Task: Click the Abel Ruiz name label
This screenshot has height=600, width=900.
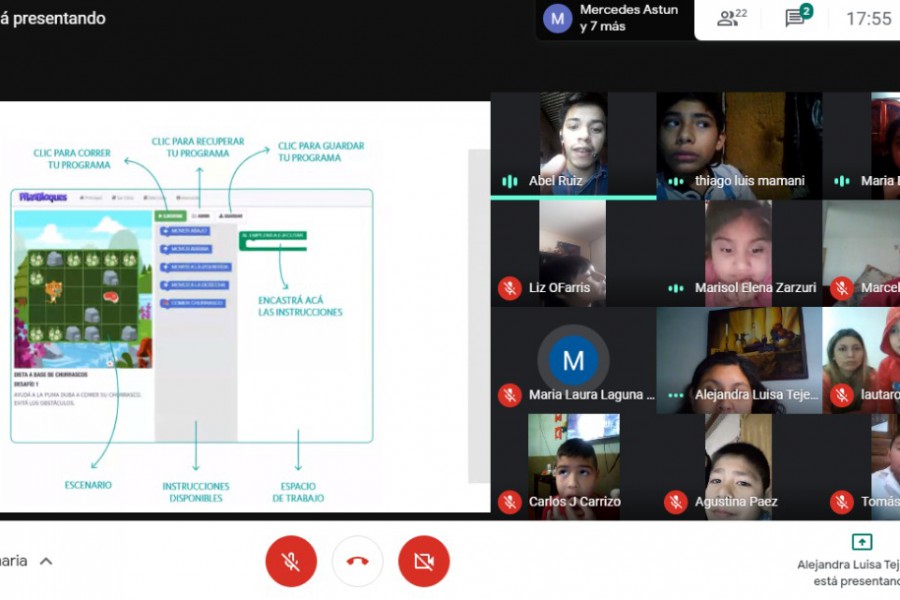Action: tap(555, 181)
